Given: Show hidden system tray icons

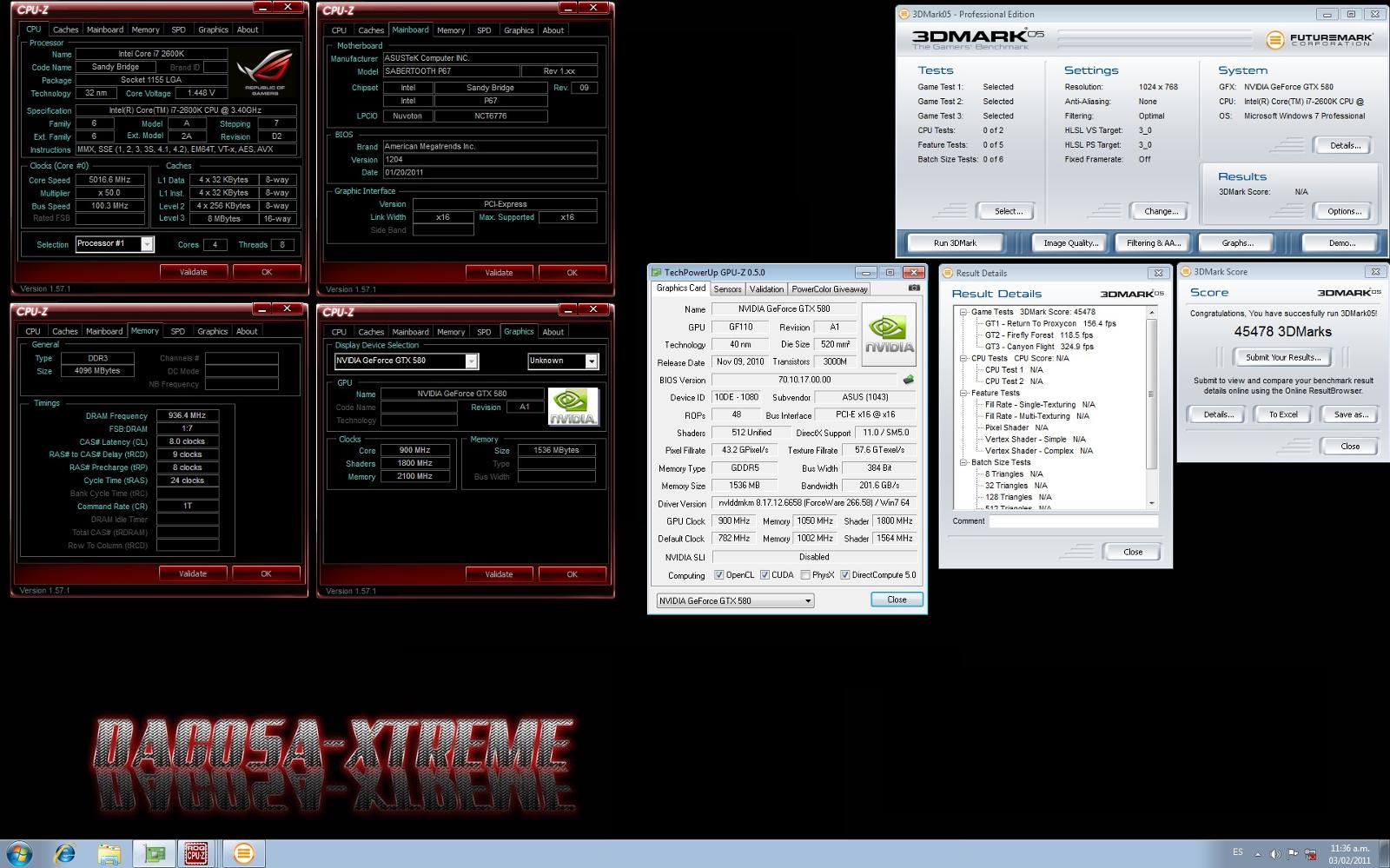Looking at the screenshot, I should pos(1259,853).
